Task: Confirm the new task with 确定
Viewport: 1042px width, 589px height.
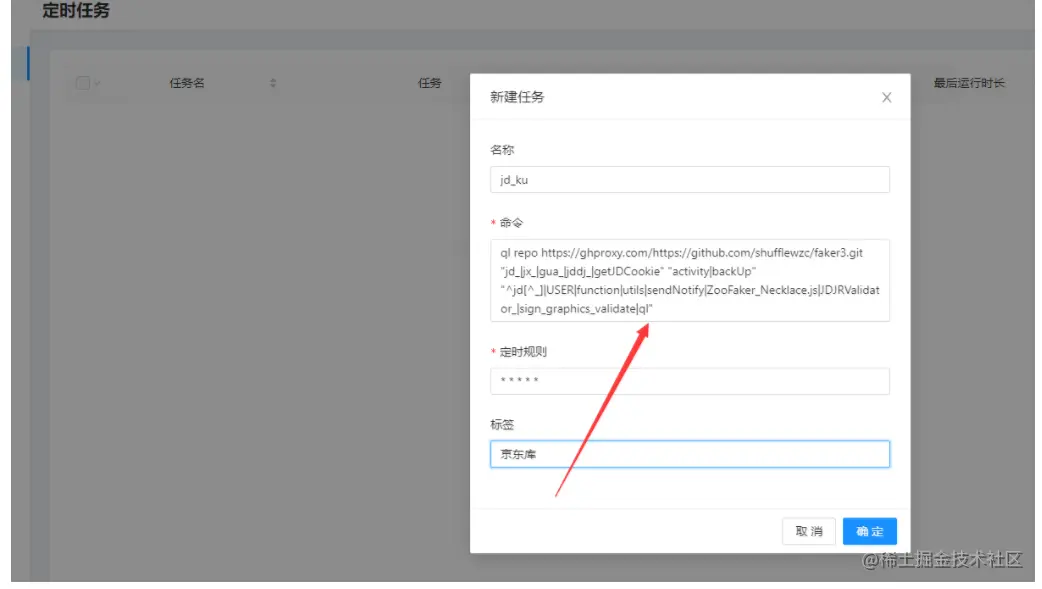Action: click(869, 531)
